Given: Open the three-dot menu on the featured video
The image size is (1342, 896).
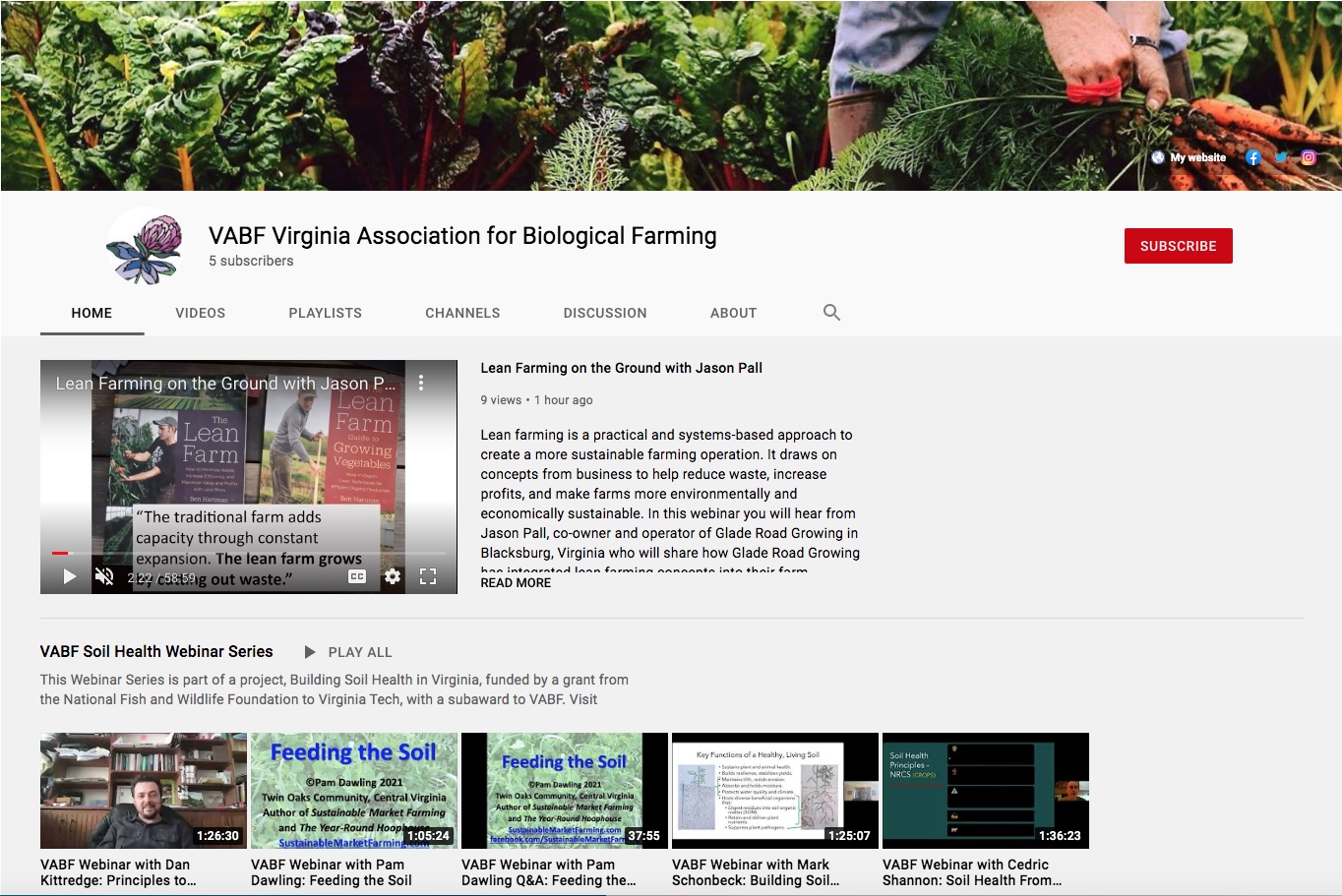Looking at the screenshot, I should click(x=421, y=383).
